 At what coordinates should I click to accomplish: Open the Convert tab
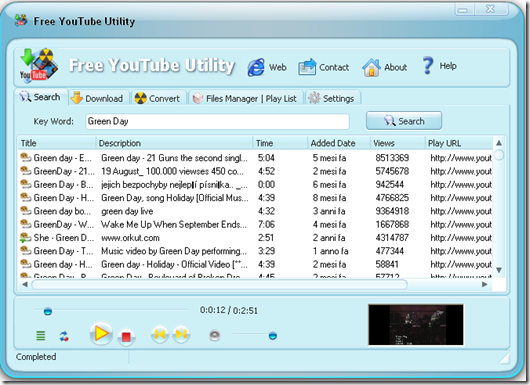[x=158, y=98]
